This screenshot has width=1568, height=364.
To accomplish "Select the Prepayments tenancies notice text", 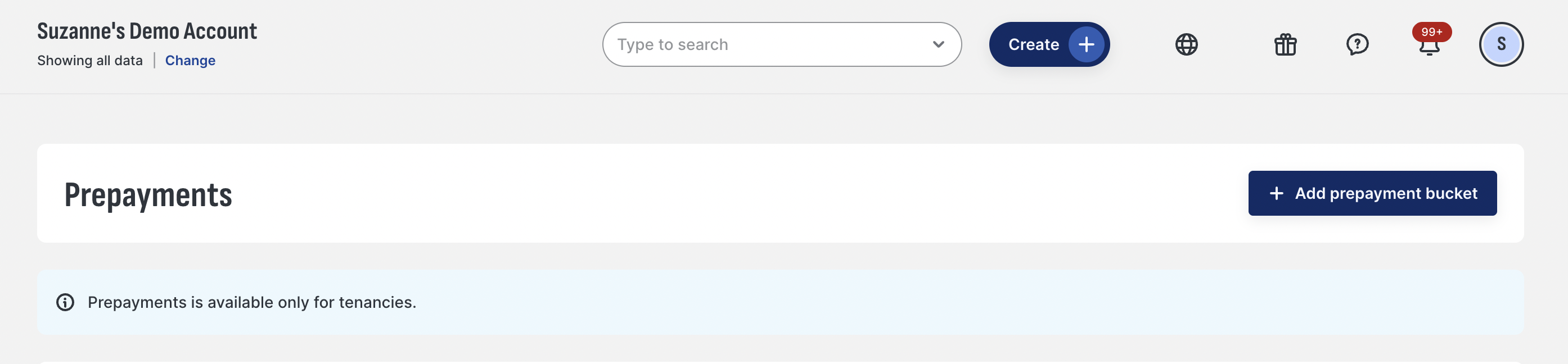I will pyautogui.click(x=252, y=302).
